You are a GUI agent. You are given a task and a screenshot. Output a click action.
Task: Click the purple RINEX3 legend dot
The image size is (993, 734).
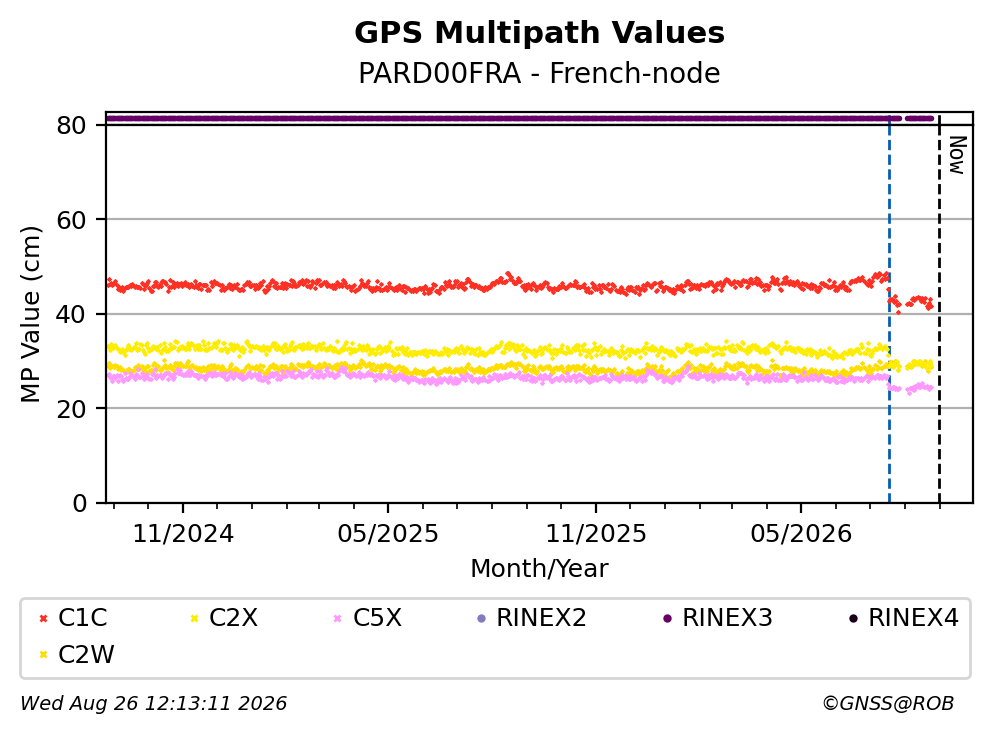point(667,619)
